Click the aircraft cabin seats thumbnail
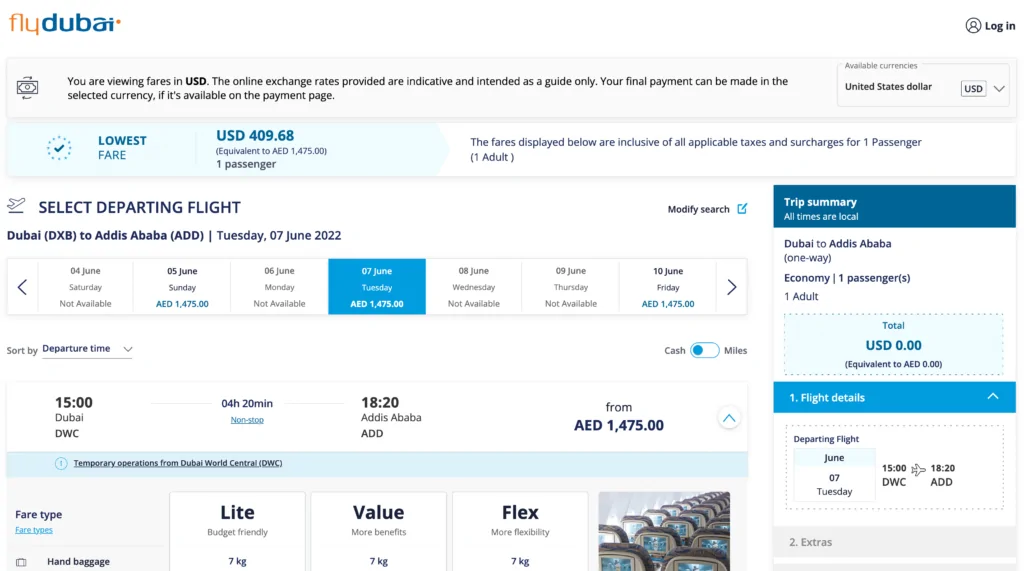 [x=664, y=530]
